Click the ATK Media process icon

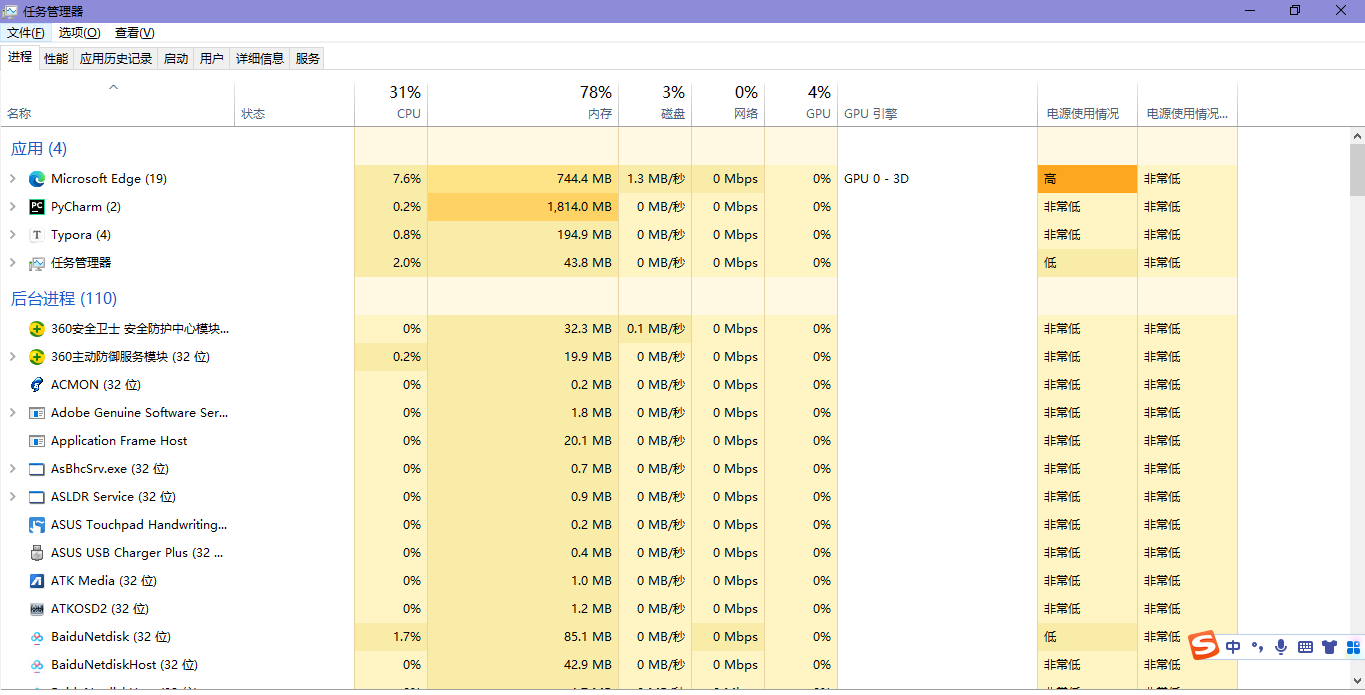(37, 581)
